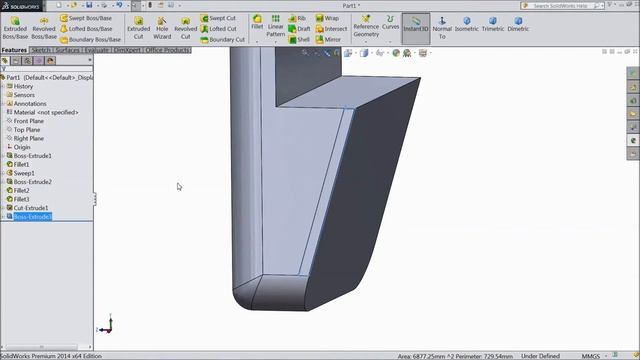
Task: Open the PropertyManager tab icon
Action: pyautogui.click(x=16, y=60)
